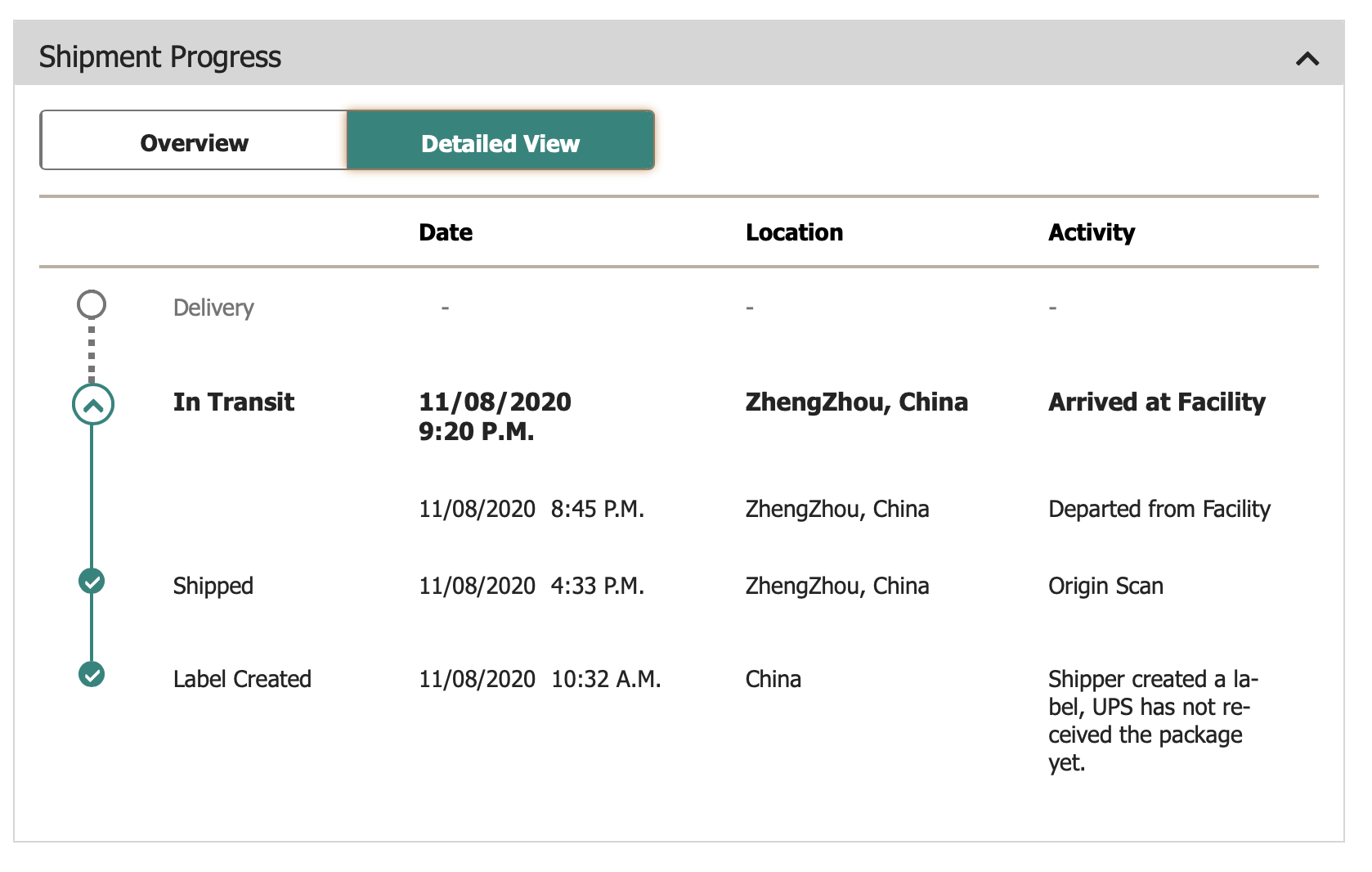
Task: Click the Departed from Facility activity entry
Action: (x=1159, y=509)
